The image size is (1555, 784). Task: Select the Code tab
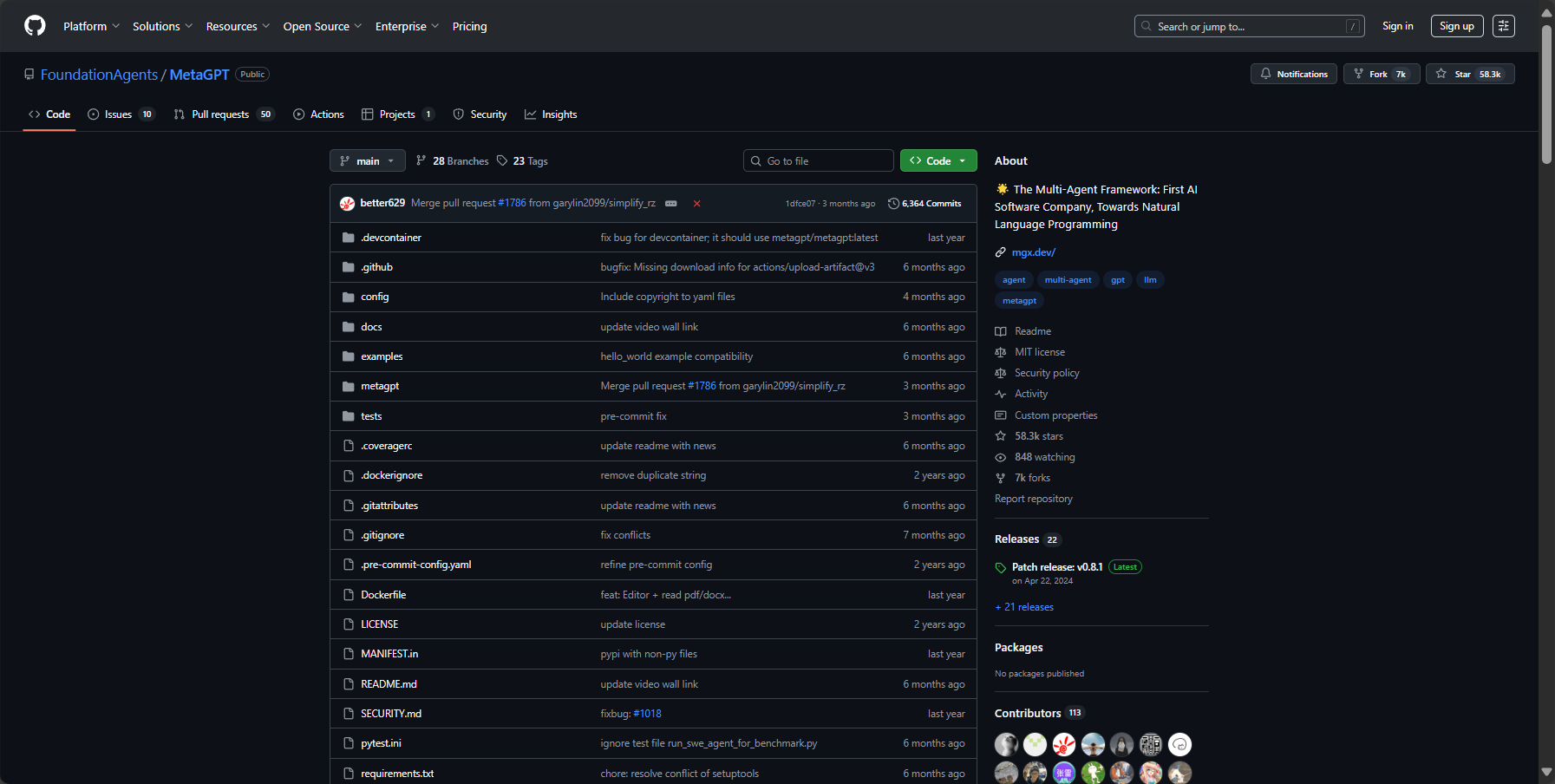49,114
